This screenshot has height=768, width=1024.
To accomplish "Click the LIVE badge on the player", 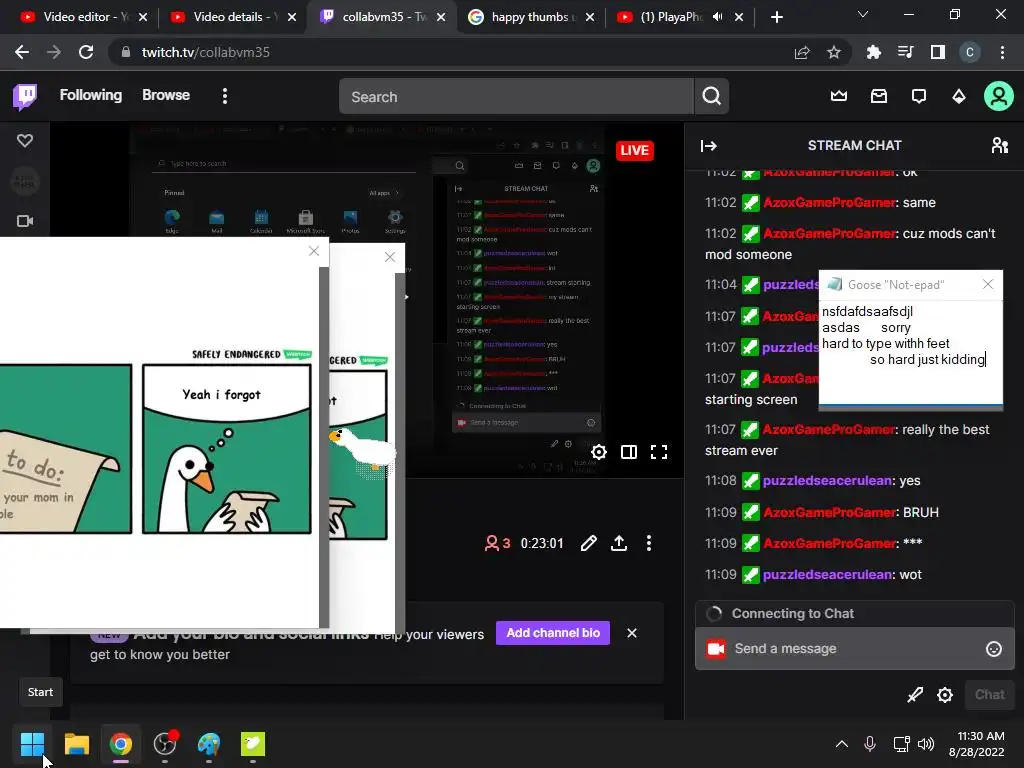I will point(634,150).
